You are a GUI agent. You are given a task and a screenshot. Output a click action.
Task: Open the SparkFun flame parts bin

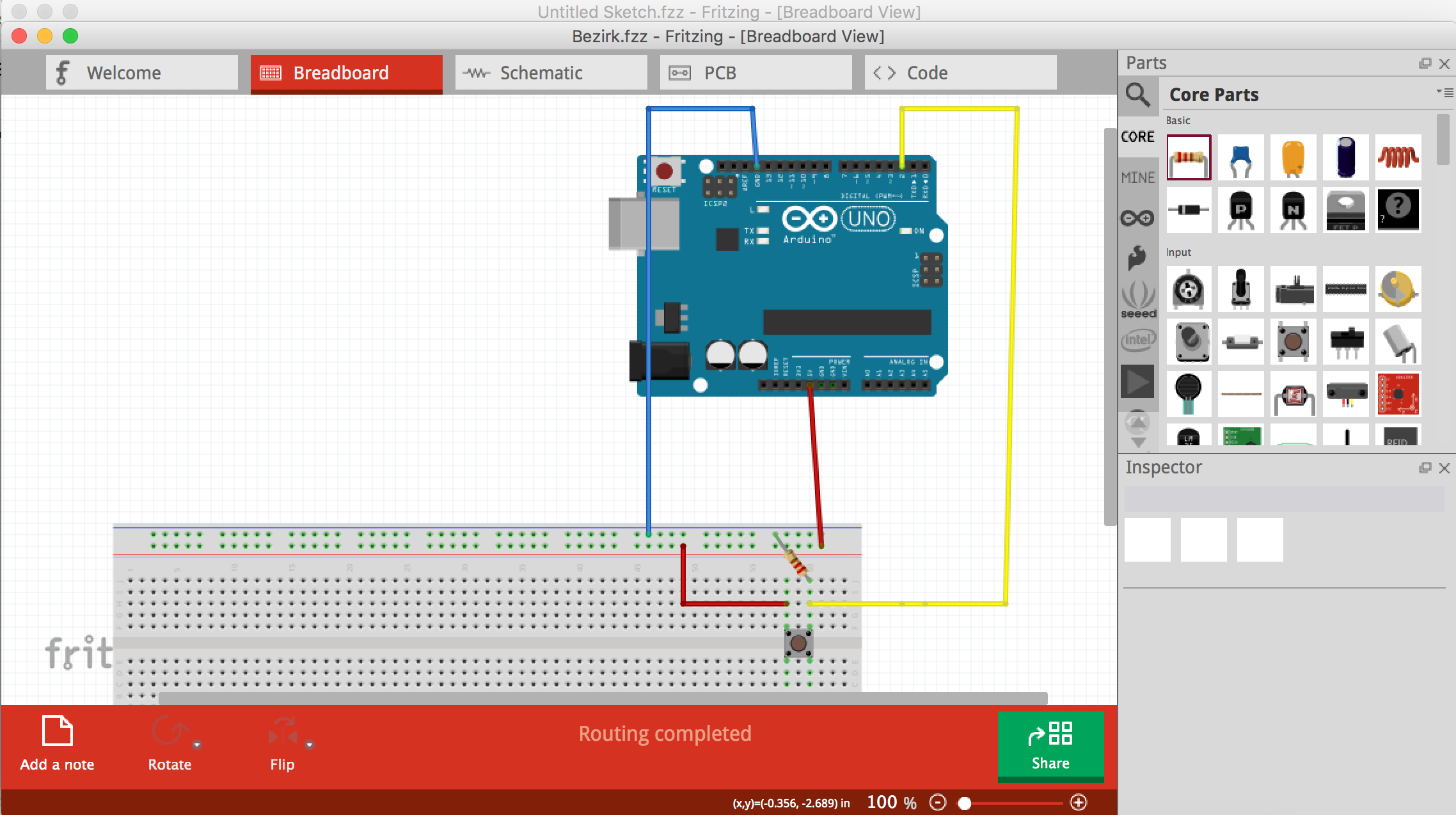point(1137,257)
